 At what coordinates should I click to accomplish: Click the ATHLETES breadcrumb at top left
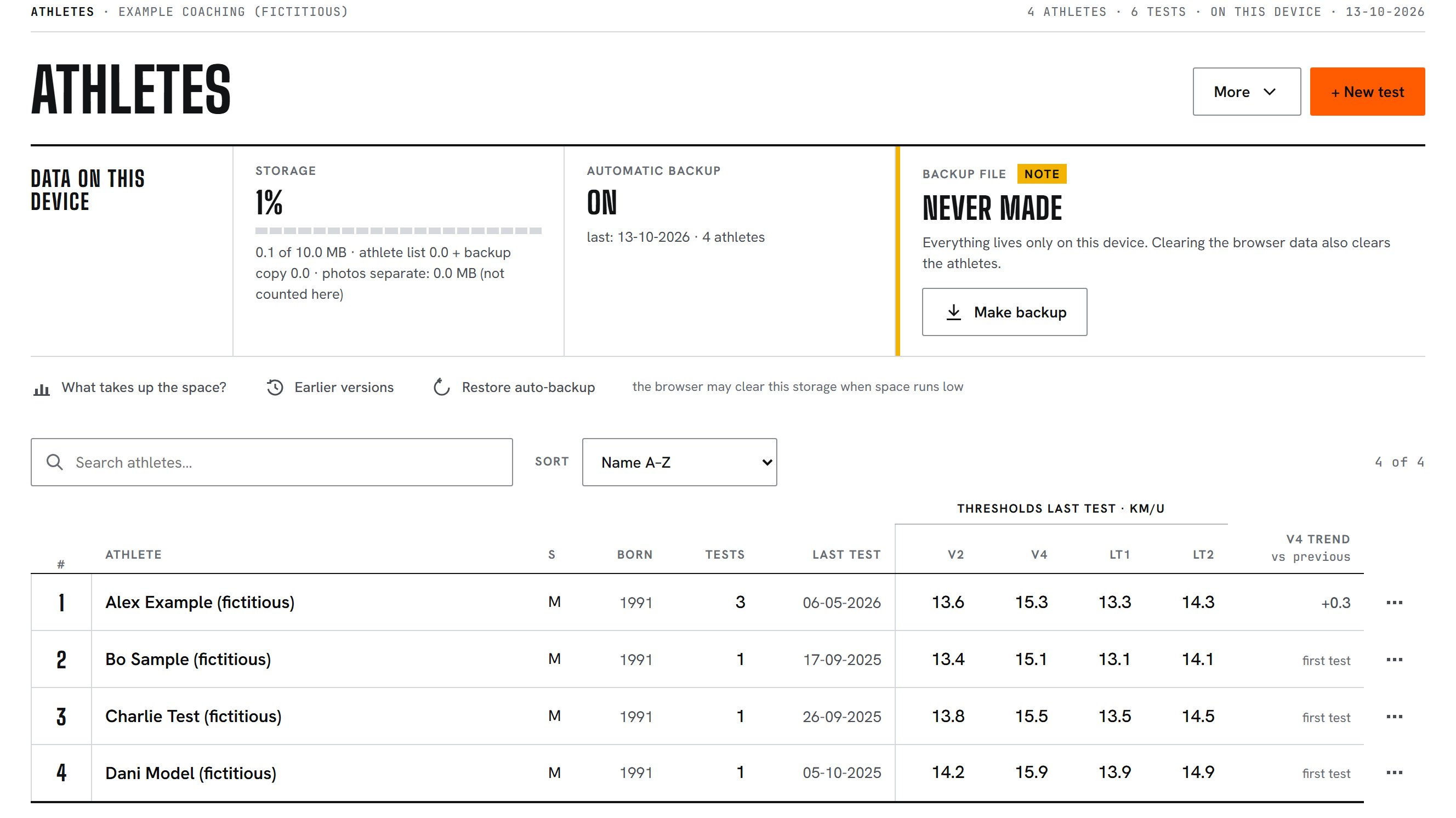(x=62, y=12)
